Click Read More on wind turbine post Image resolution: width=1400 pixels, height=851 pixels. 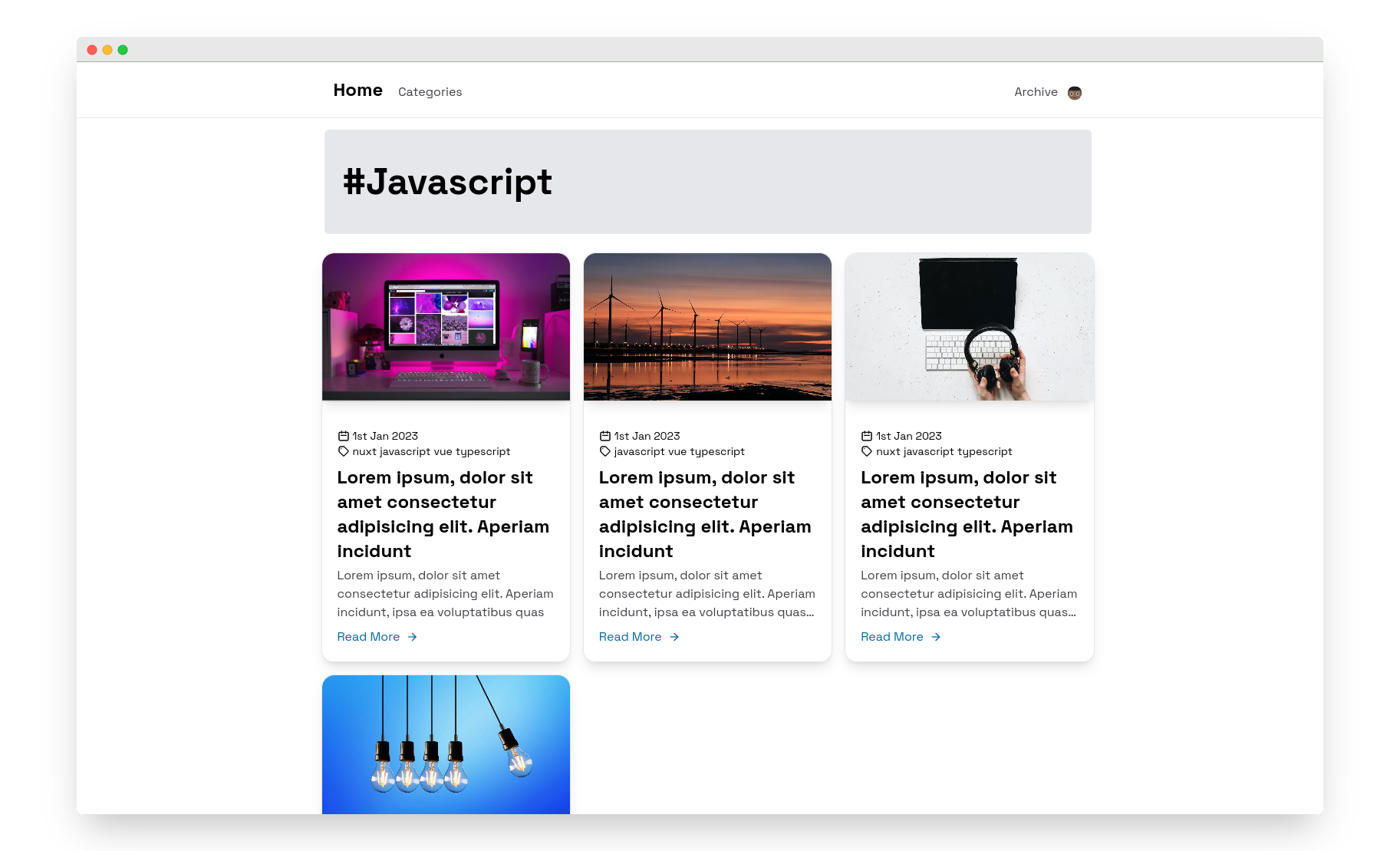click(x=630, y=637)
